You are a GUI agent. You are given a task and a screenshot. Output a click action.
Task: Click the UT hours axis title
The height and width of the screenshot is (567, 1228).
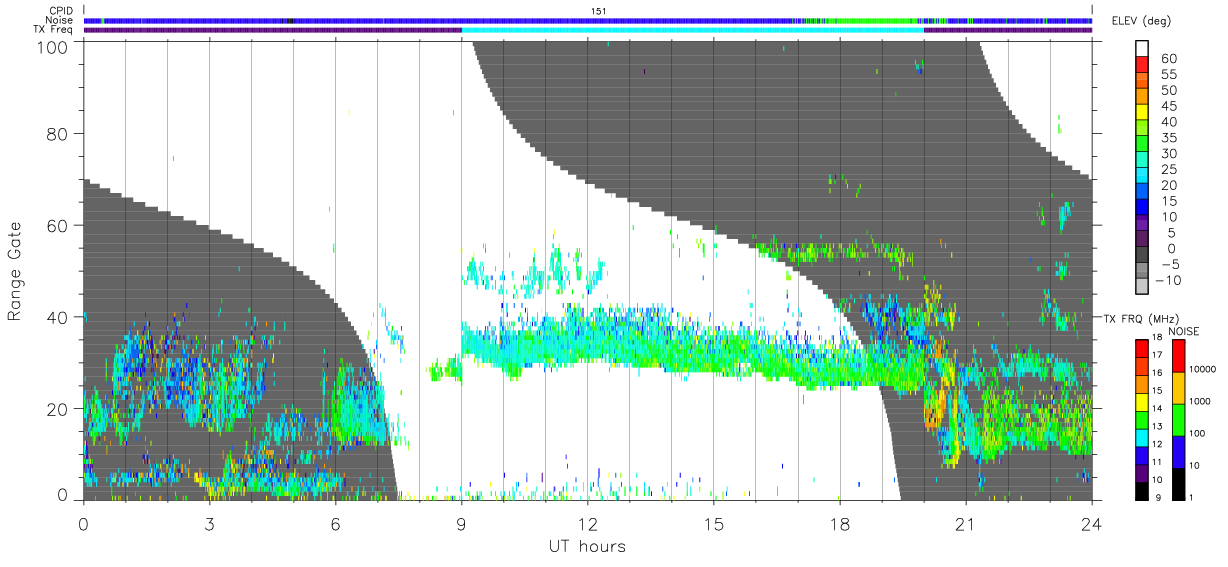tap(587, 546)
